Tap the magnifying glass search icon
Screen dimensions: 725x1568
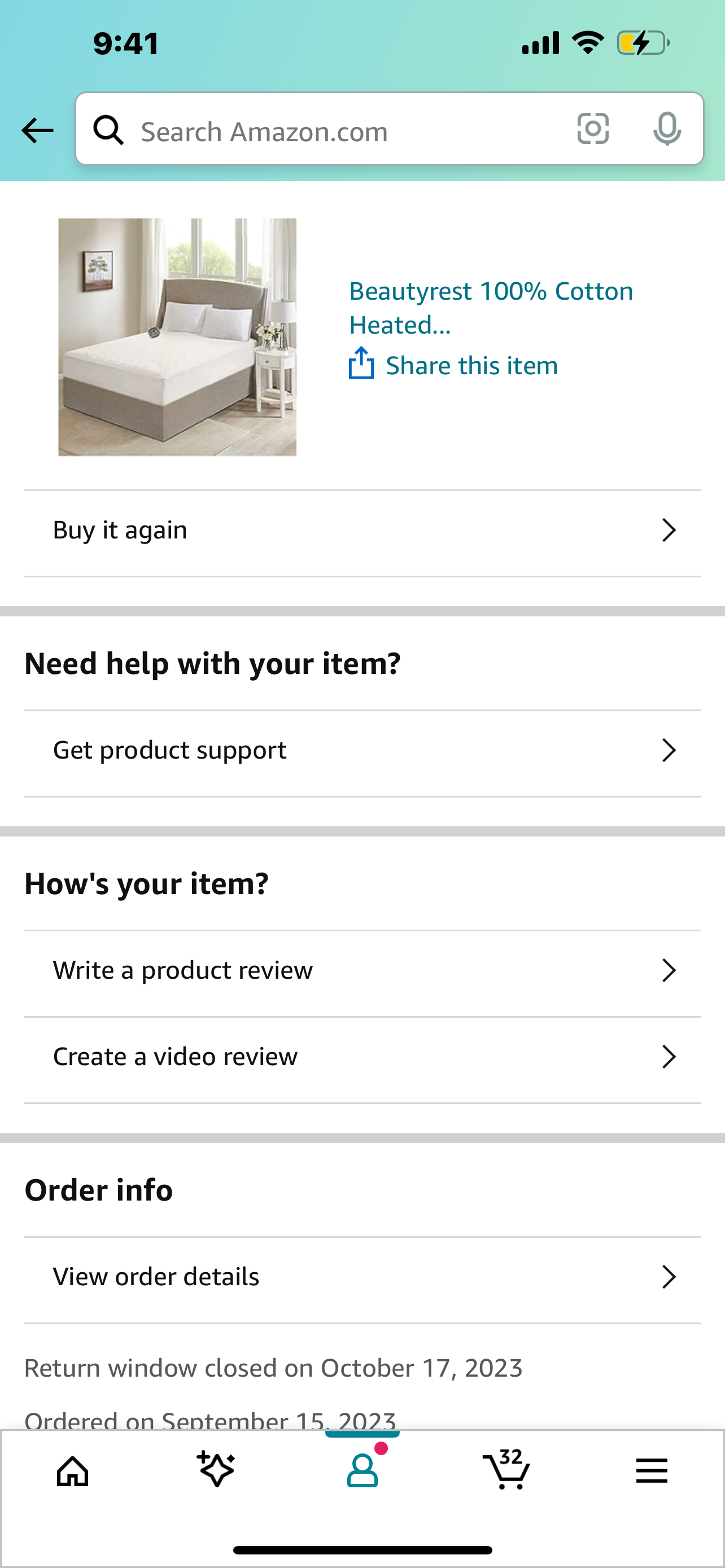(108, 130)
